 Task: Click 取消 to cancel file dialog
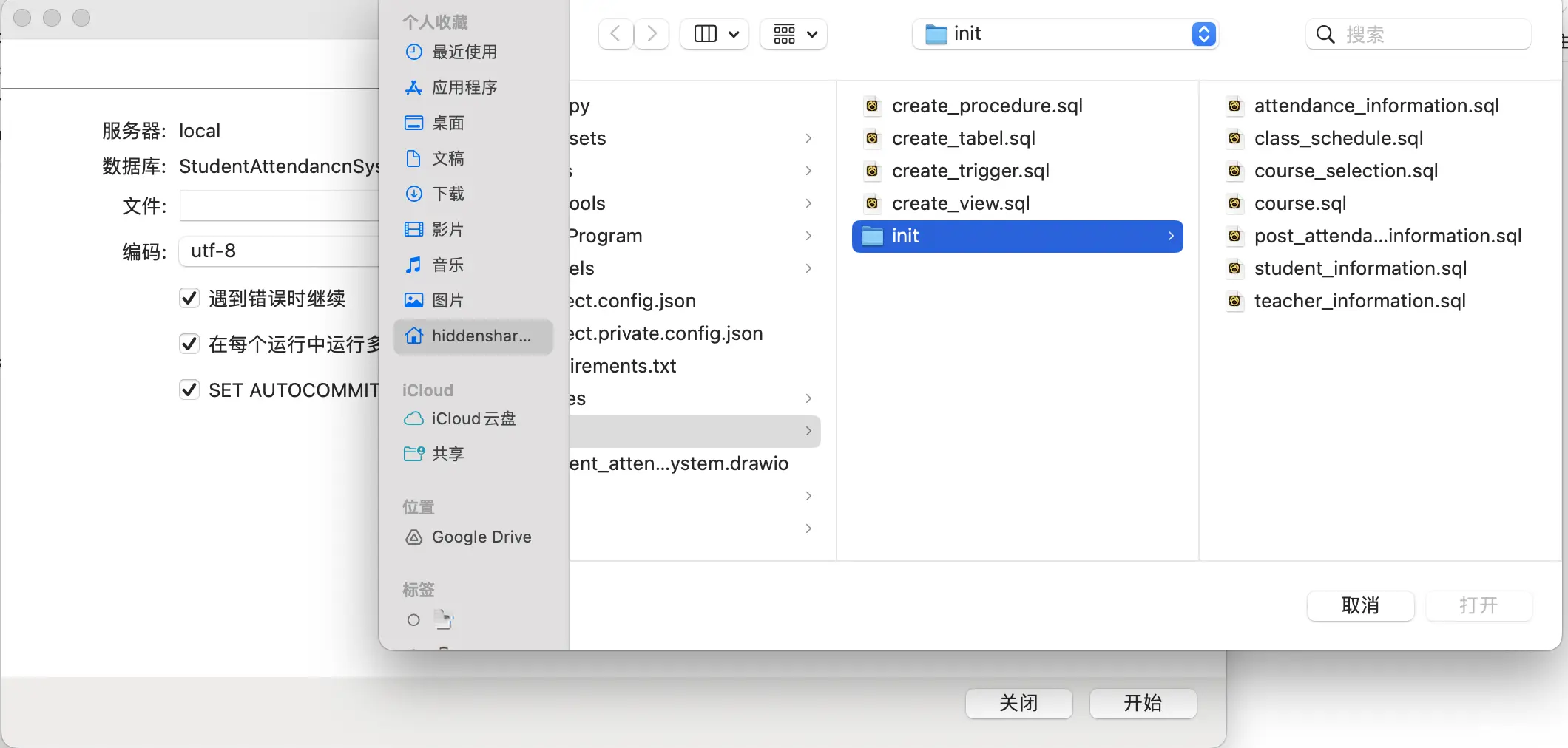[1360, 606]
